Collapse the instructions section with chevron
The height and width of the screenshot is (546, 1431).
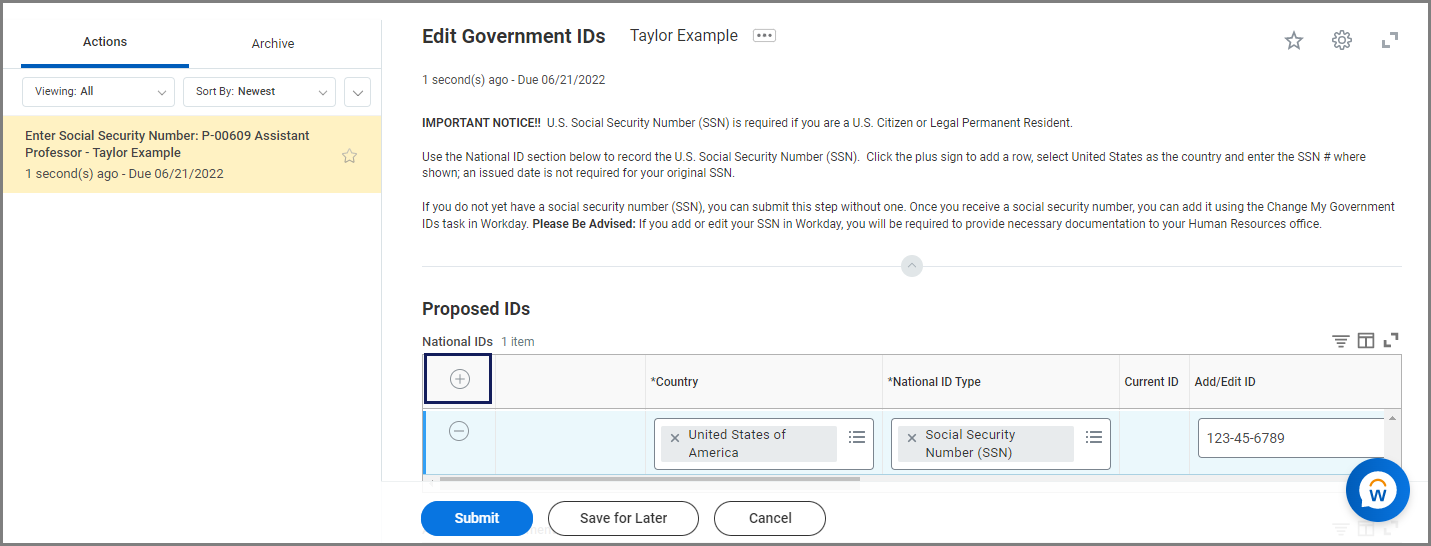pyautogui.click(x=911, y=266)
